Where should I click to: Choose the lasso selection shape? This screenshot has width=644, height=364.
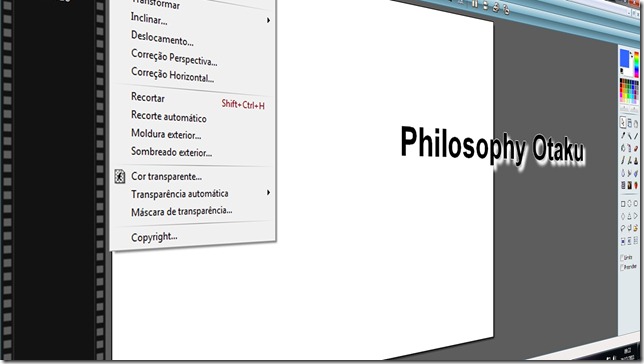coord(623,228)
